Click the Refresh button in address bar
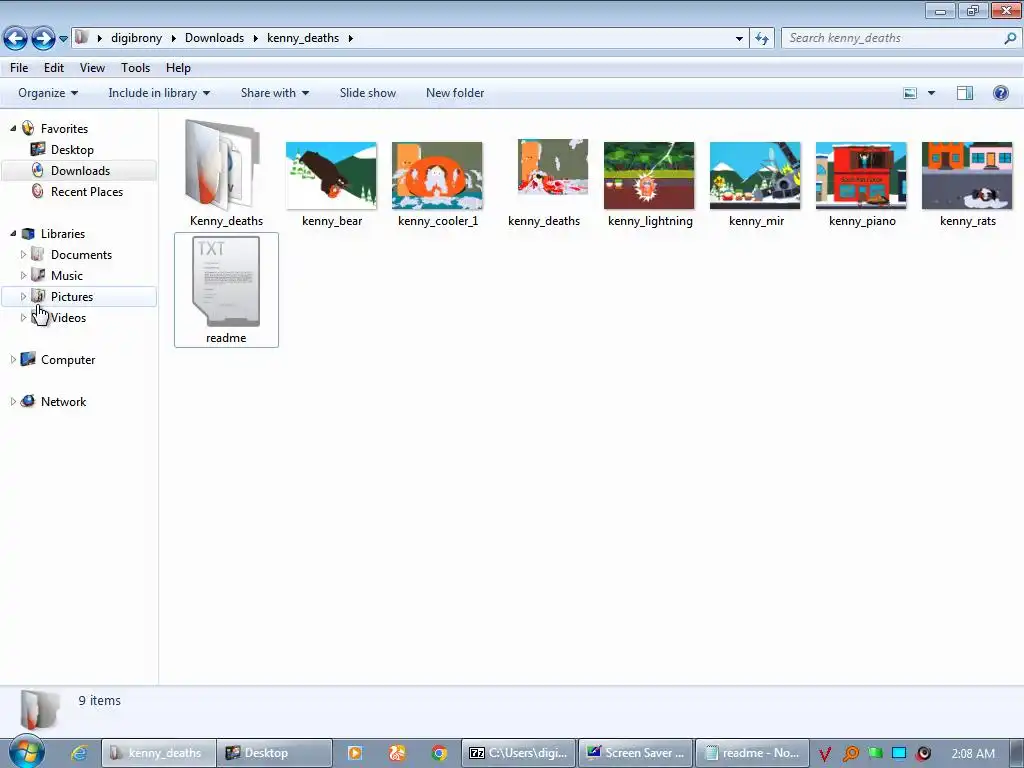The image size is (1024, 768). (761, 39)
